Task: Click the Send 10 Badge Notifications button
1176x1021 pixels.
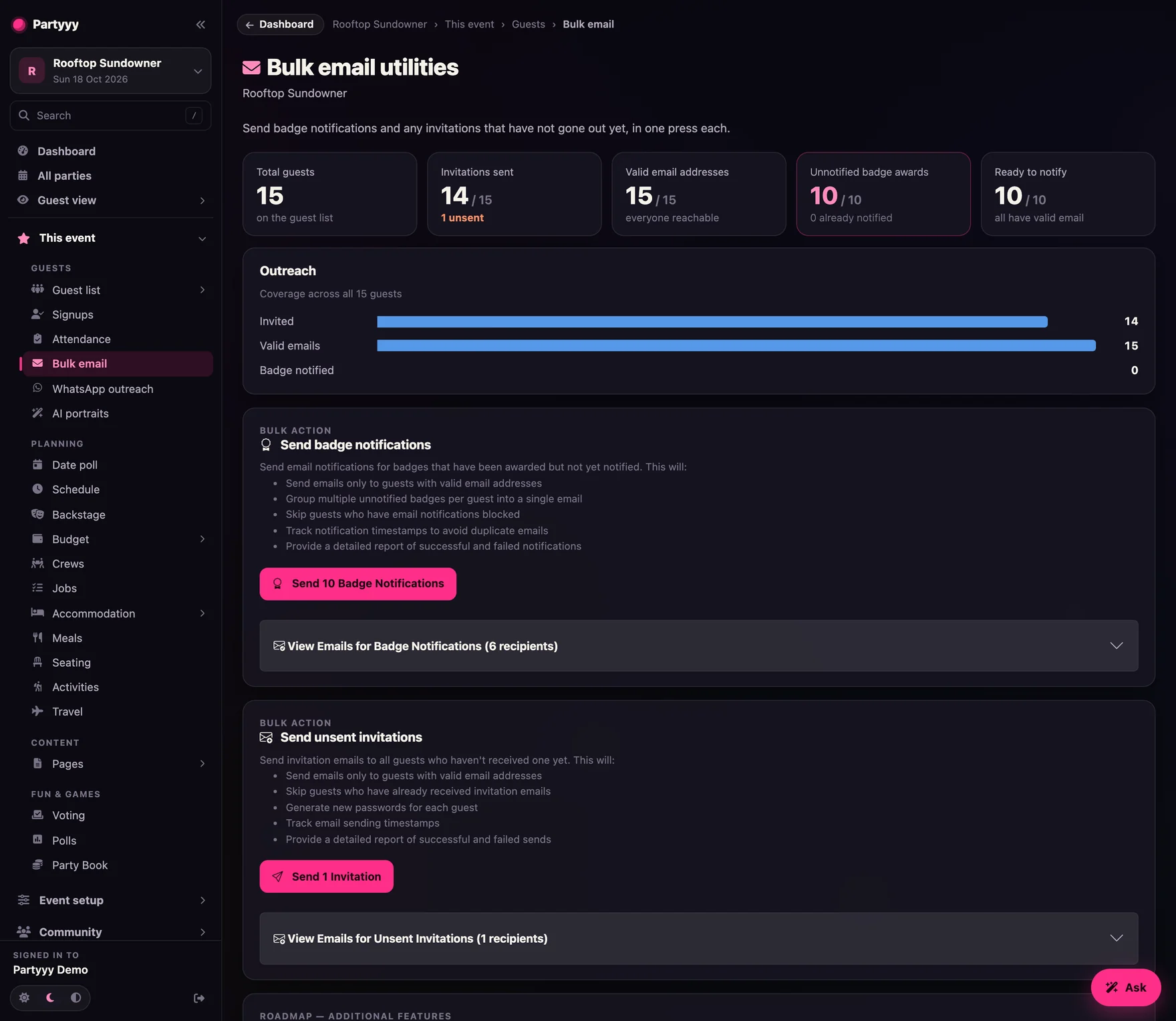Action: click(x=358, y=583)
